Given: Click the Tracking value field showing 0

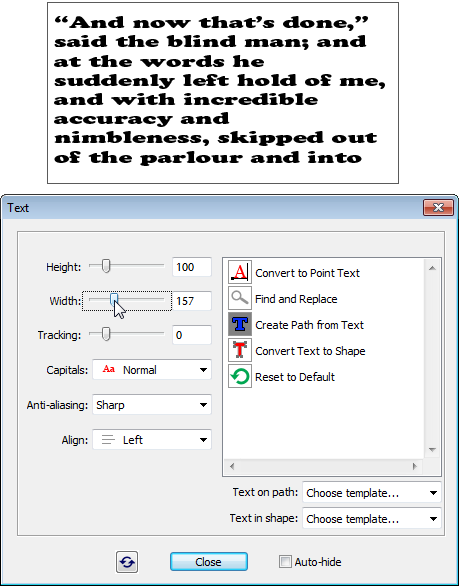Looking at the screenshot, I should click(192, 335).
